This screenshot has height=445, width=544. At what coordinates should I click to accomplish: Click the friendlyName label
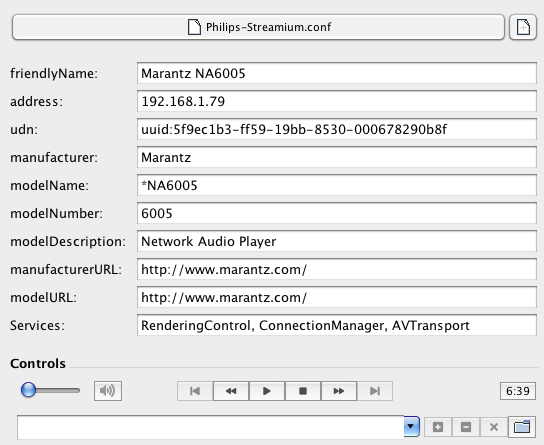54,74
